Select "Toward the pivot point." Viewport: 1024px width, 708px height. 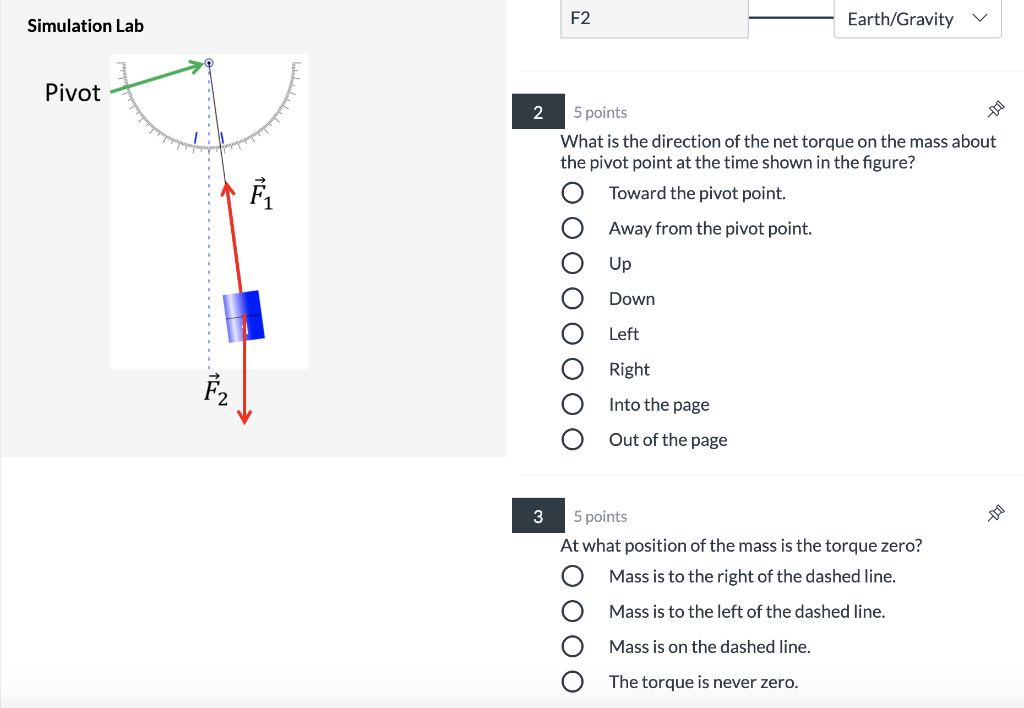point(572,192)
